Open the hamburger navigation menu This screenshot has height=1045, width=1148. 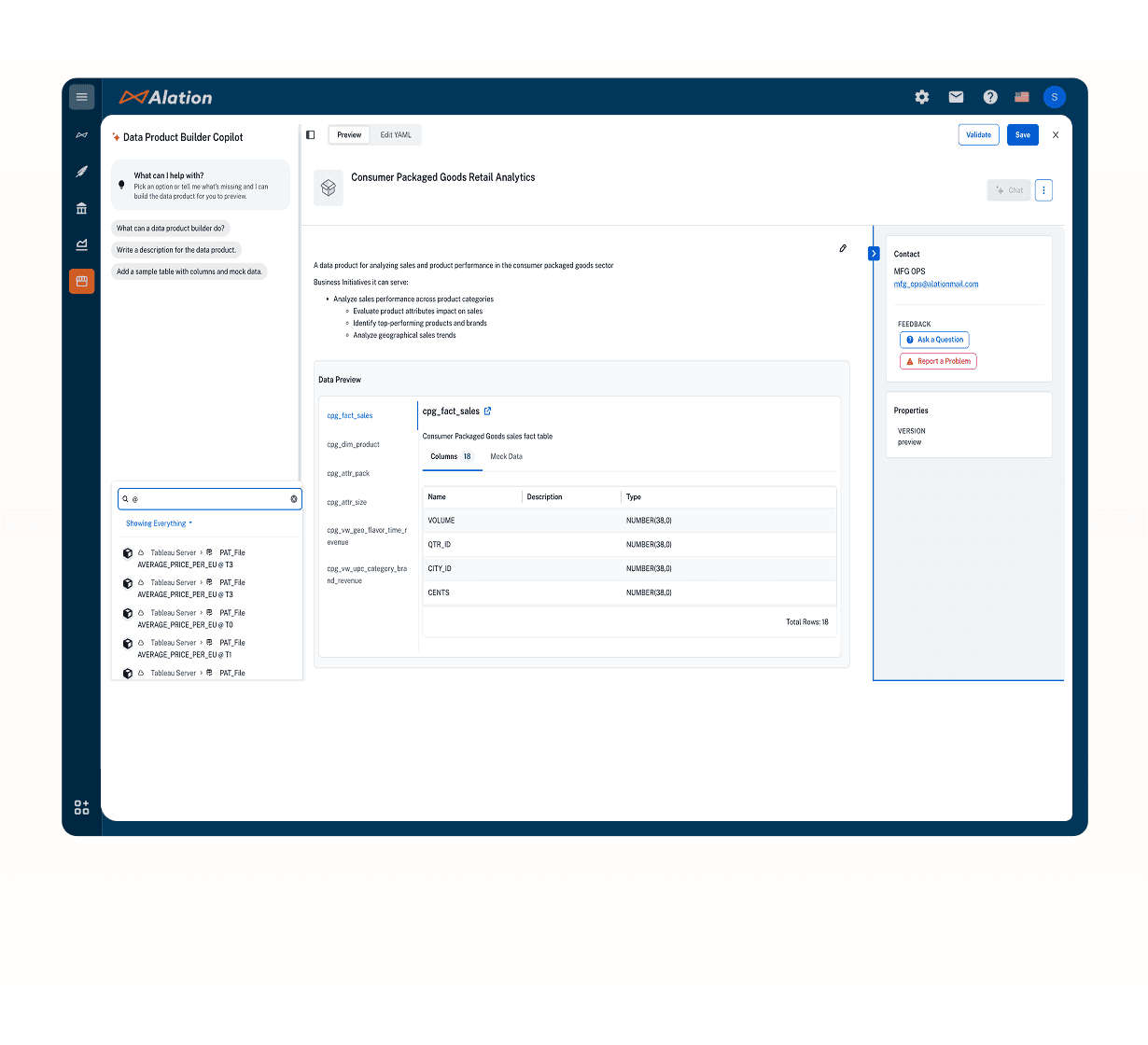click(x=81, y=96)
